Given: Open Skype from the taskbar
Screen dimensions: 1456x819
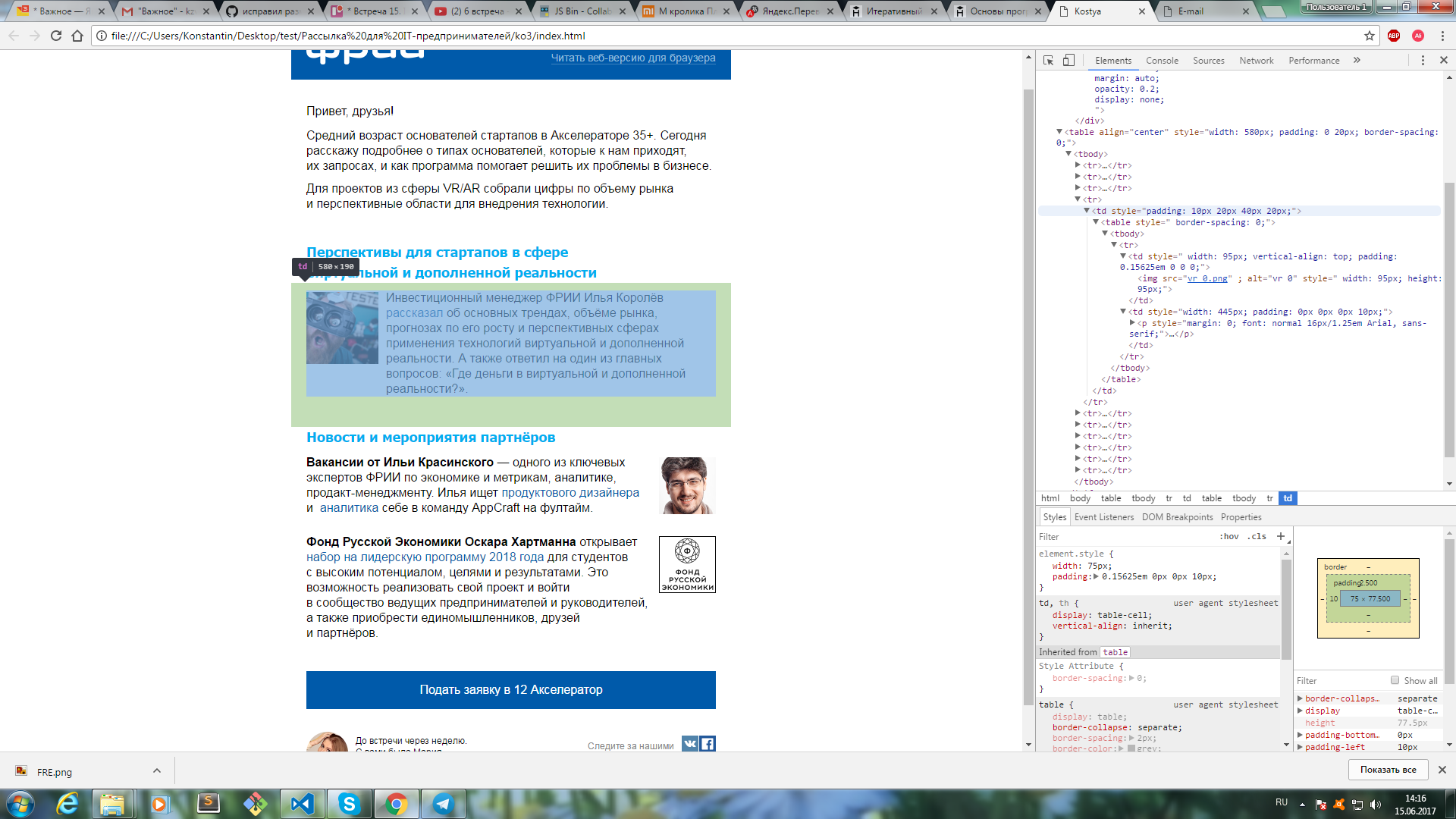Looking at the screenshot, I should [x=349, y=804].
